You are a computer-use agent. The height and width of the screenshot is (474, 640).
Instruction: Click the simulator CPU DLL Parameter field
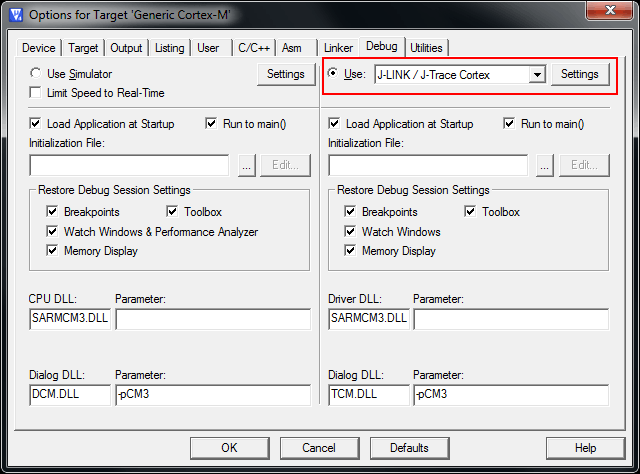(213, 319)
